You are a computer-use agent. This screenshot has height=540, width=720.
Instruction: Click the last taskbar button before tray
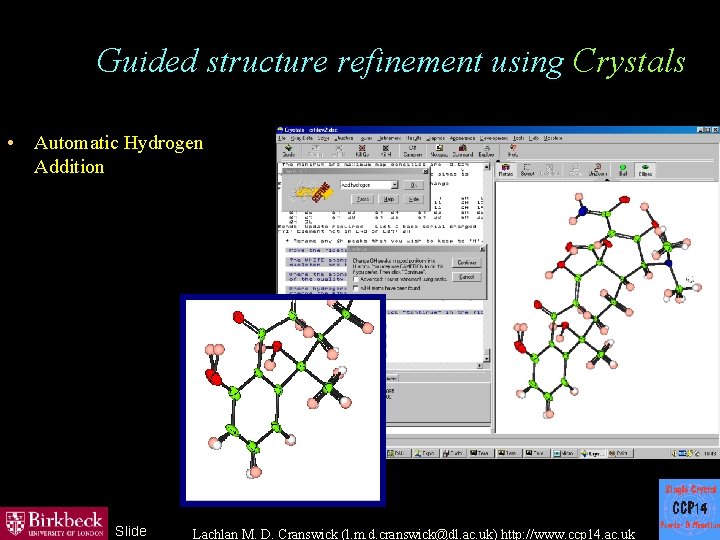621,453
